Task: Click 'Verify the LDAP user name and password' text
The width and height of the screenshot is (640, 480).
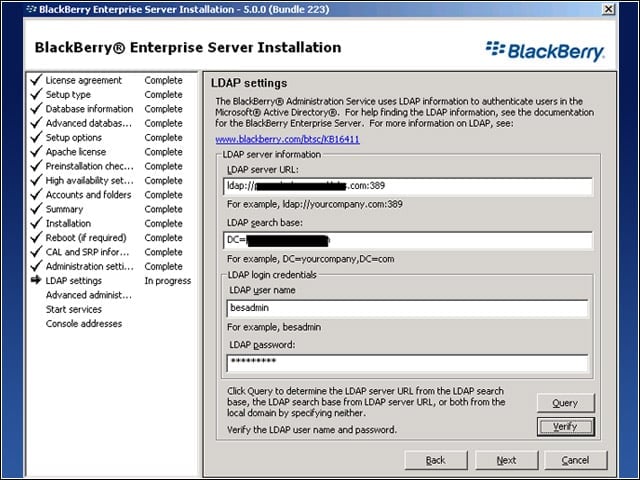Action: pos(312,430)
